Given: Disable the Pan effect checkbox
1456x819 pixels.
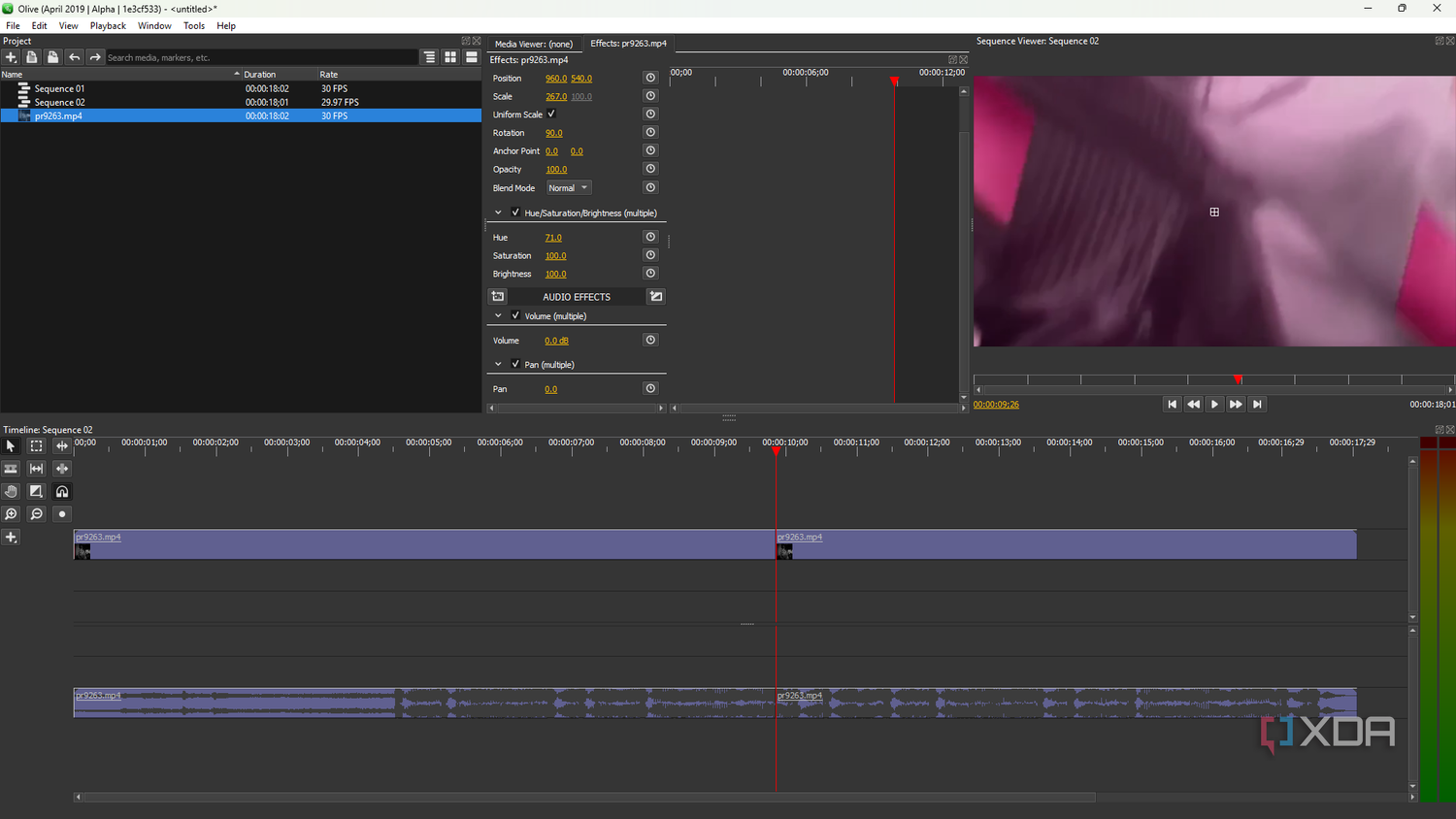Looking at the screenshot, I should tap(515, 364).
